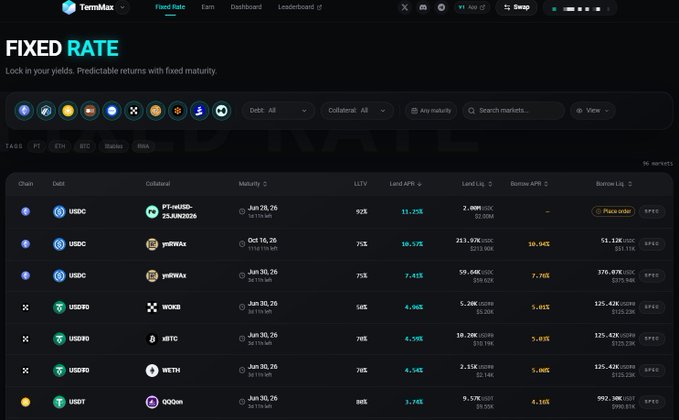Click the external-link icon beside Leaderboard

click(319, 7)
